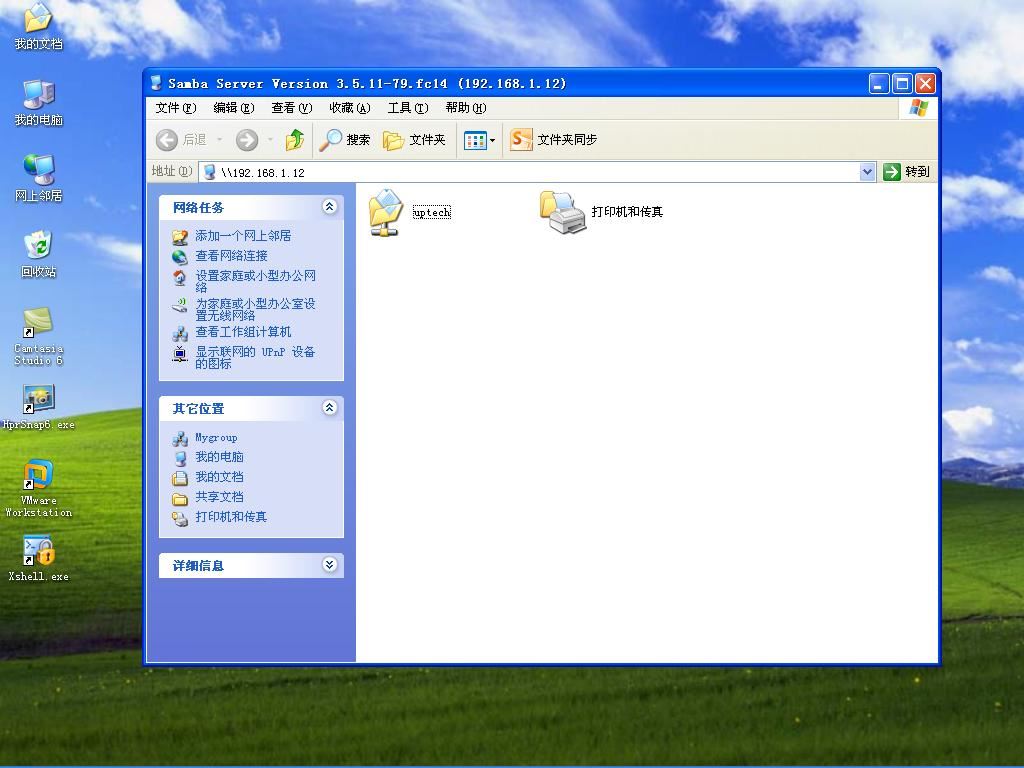Go to 我的电脑 in other places
1024x768 pixels.
tap(219, 457)
